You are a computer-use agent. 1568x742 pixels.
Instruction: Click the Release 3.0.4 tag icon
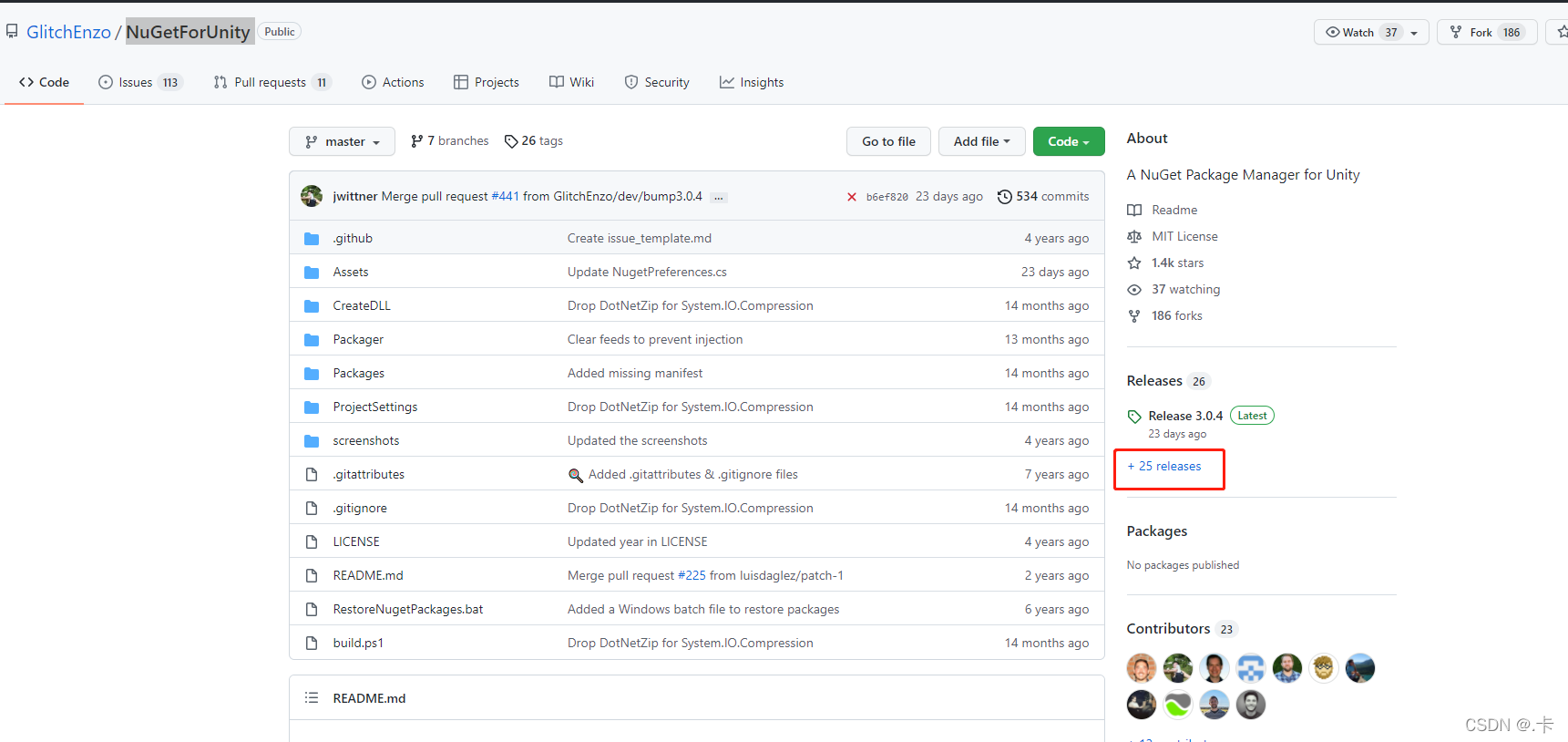tap(1134, 417)
